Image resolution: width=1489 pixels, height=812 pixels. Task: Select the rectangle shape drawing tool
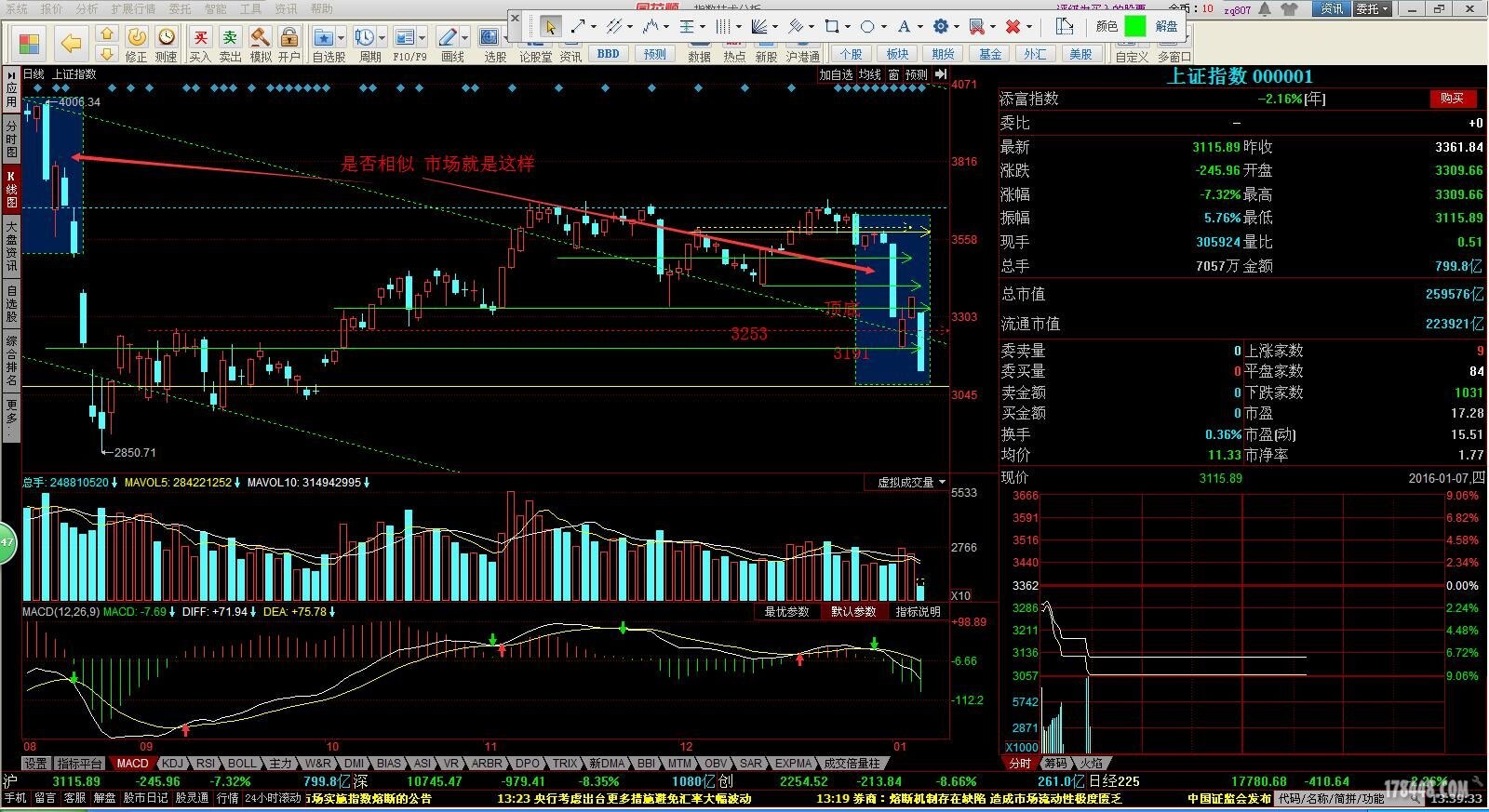(x=832, y=26)
